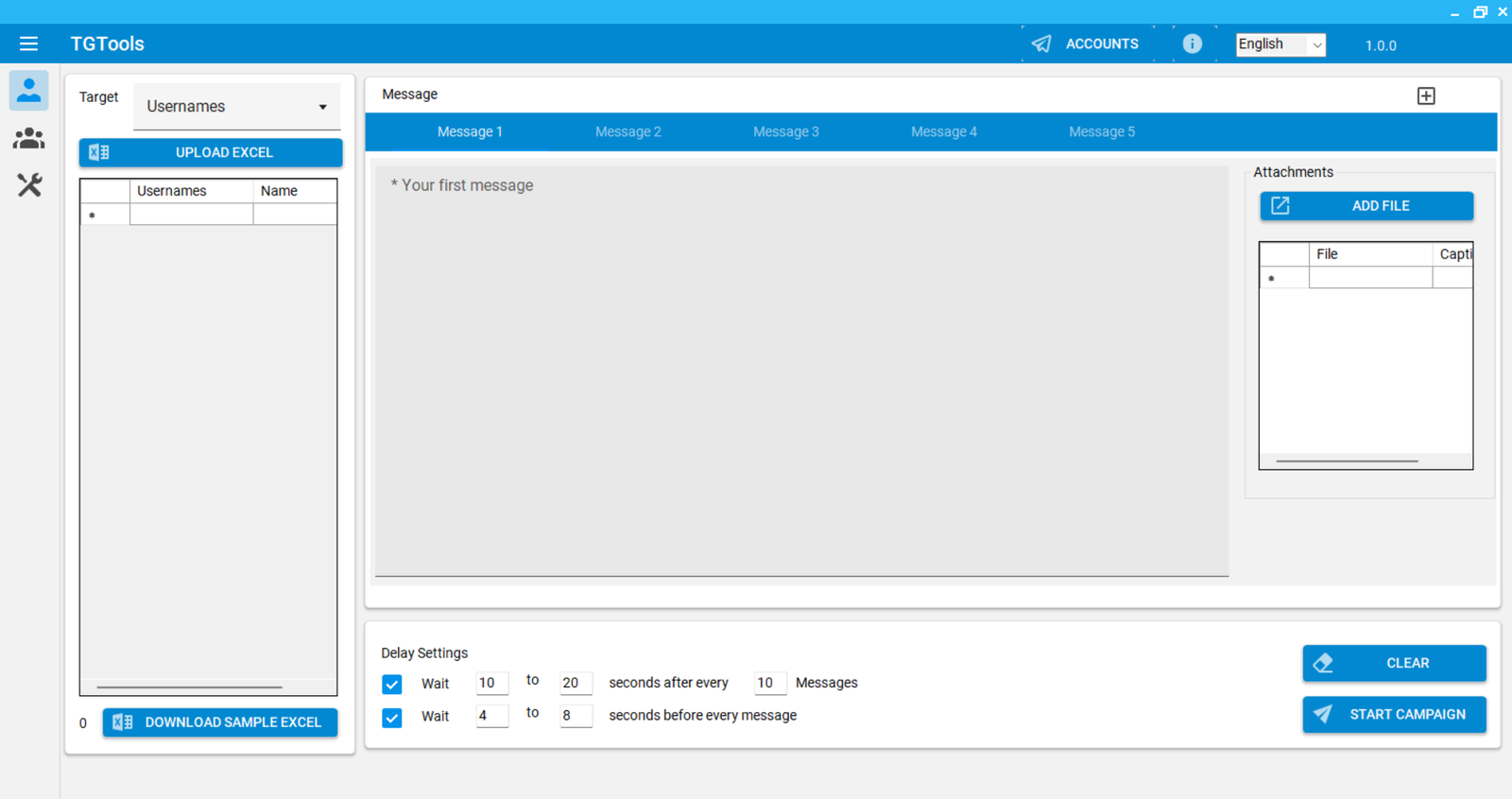Click the attachments table horizontal scrollbar
The image size is (1512, 799).
[x=1347, y=461]
